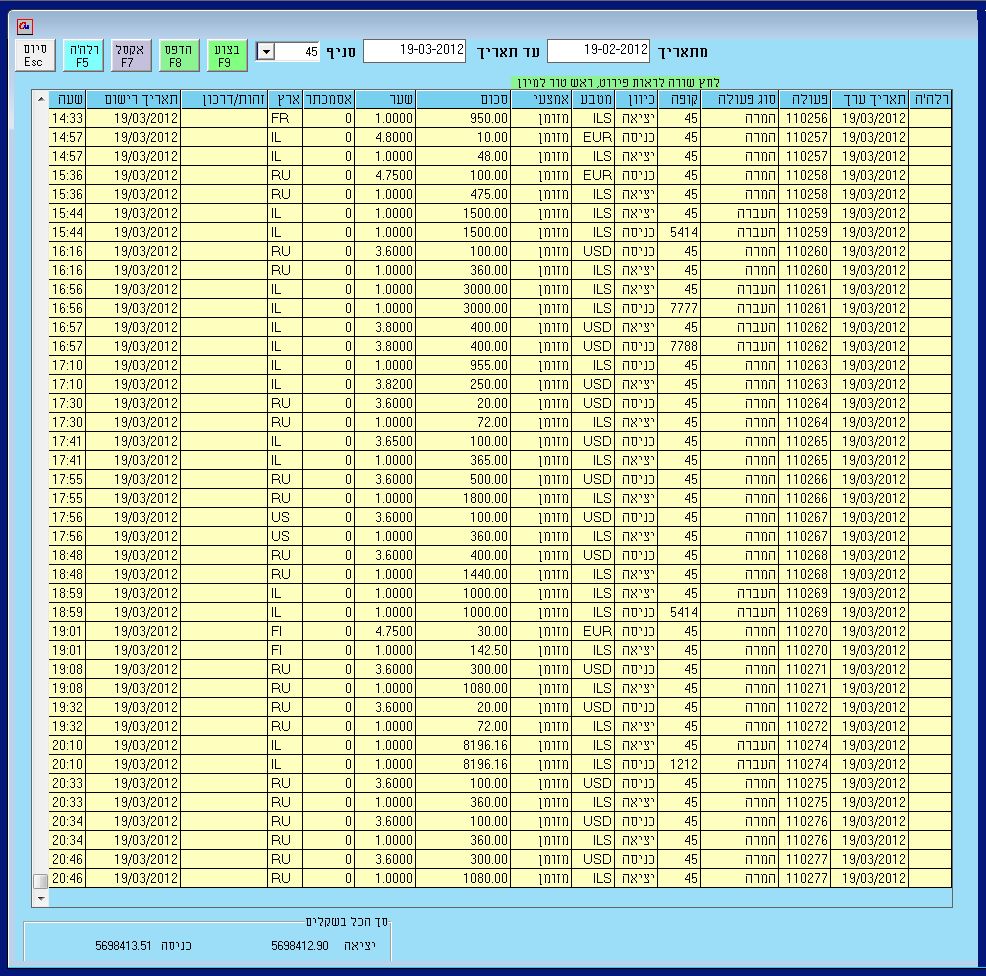
Task: Print using the הדפס F8 button
Action: pyautogui.click(x=179, y=55)
